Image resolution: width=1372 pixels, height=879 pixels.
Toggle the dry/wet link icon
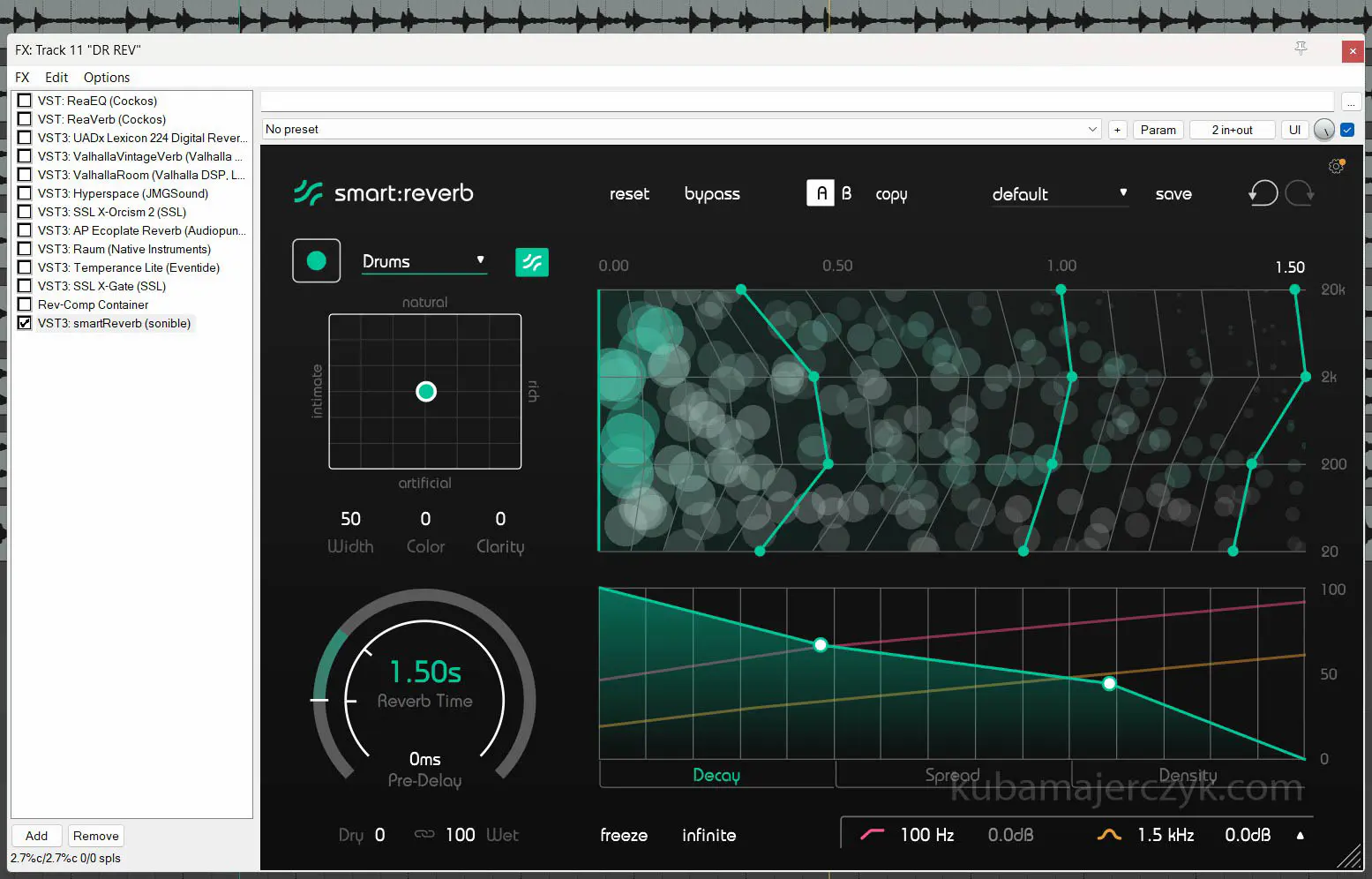tap(424, 834)
